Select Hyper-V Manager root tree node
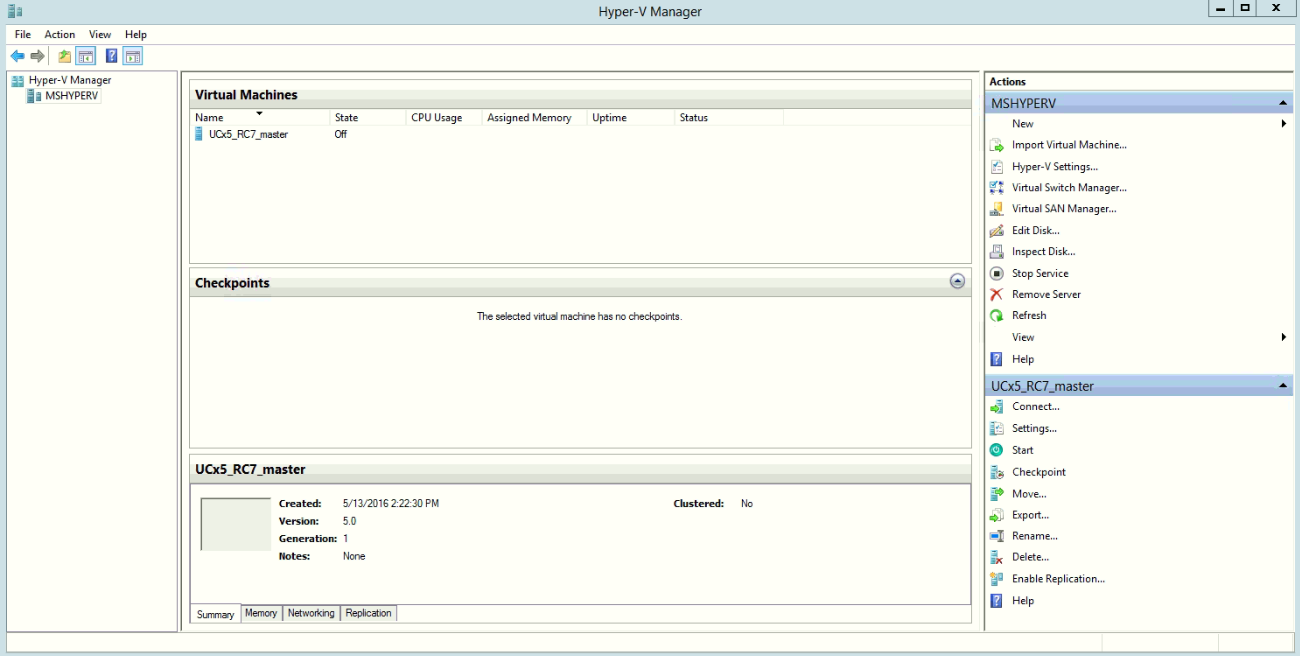Screen dimensions: 1300x656 (x=62, y=80)
